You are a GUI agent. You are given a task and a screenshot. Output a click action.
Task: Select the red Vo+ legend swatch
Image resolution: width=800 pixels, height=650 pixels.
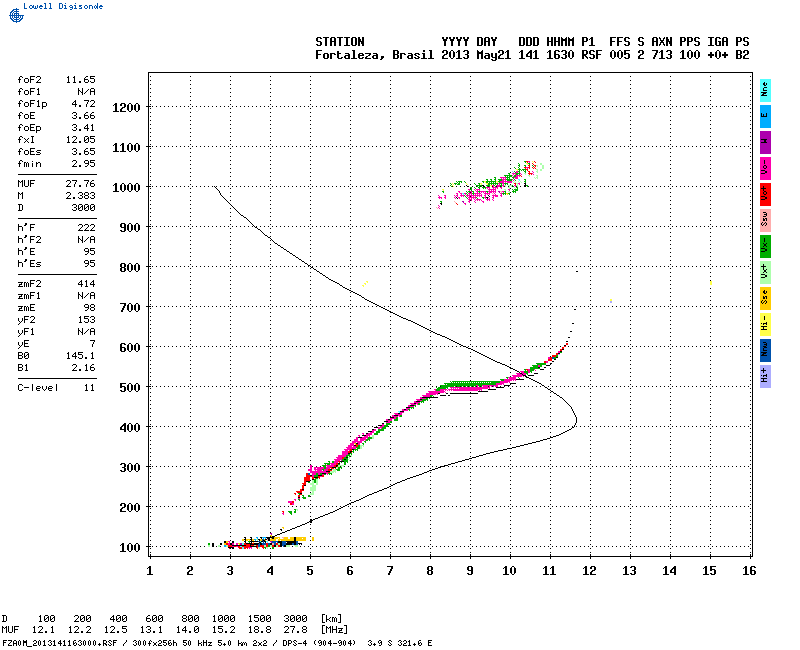(765, 194)
